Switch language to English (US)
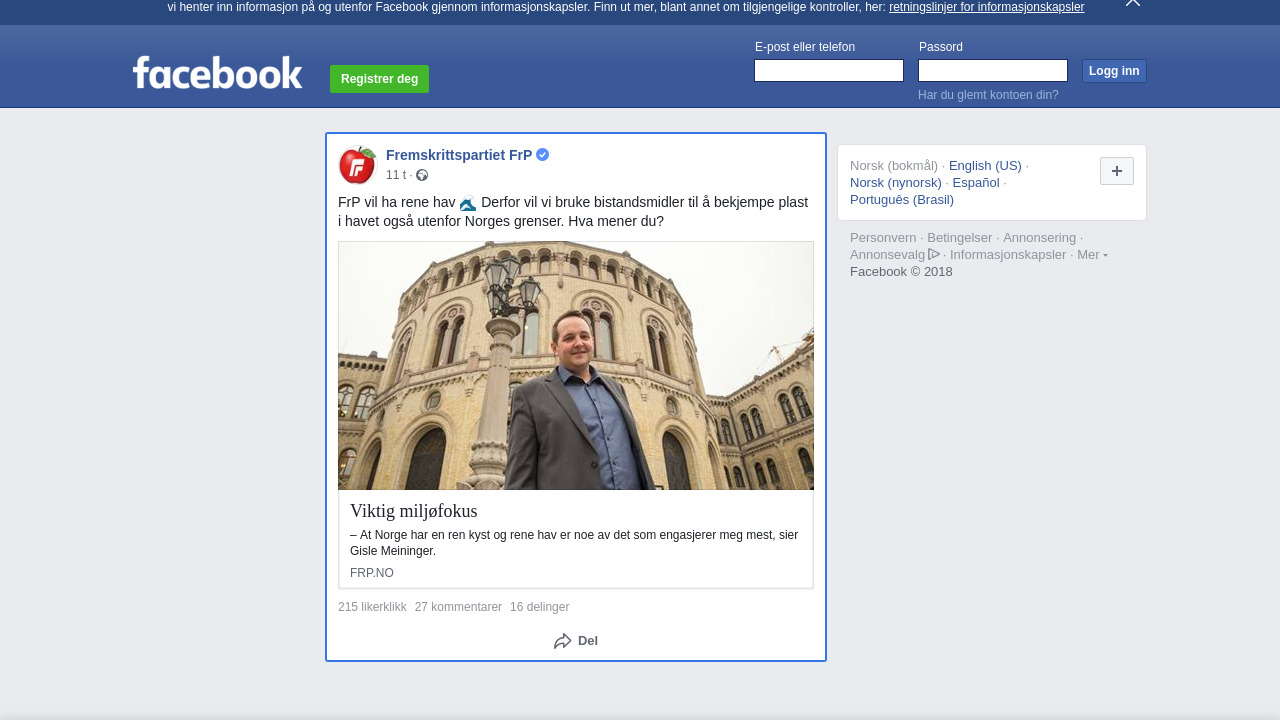This screenshot has width=1280, height=720. tap(985, 166)
